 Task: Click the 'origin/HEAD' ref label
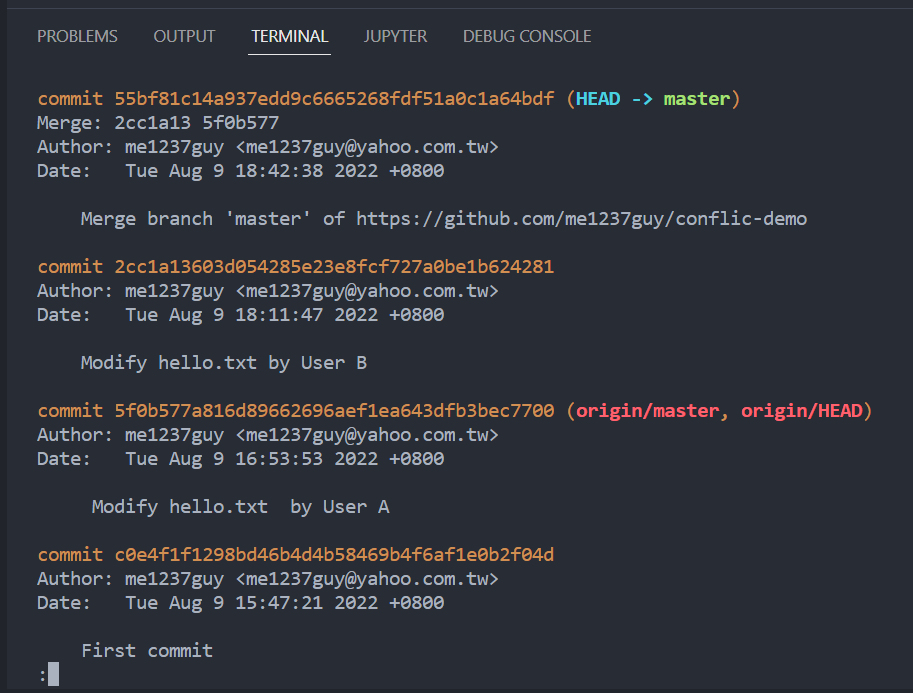(x=801, y=411)
